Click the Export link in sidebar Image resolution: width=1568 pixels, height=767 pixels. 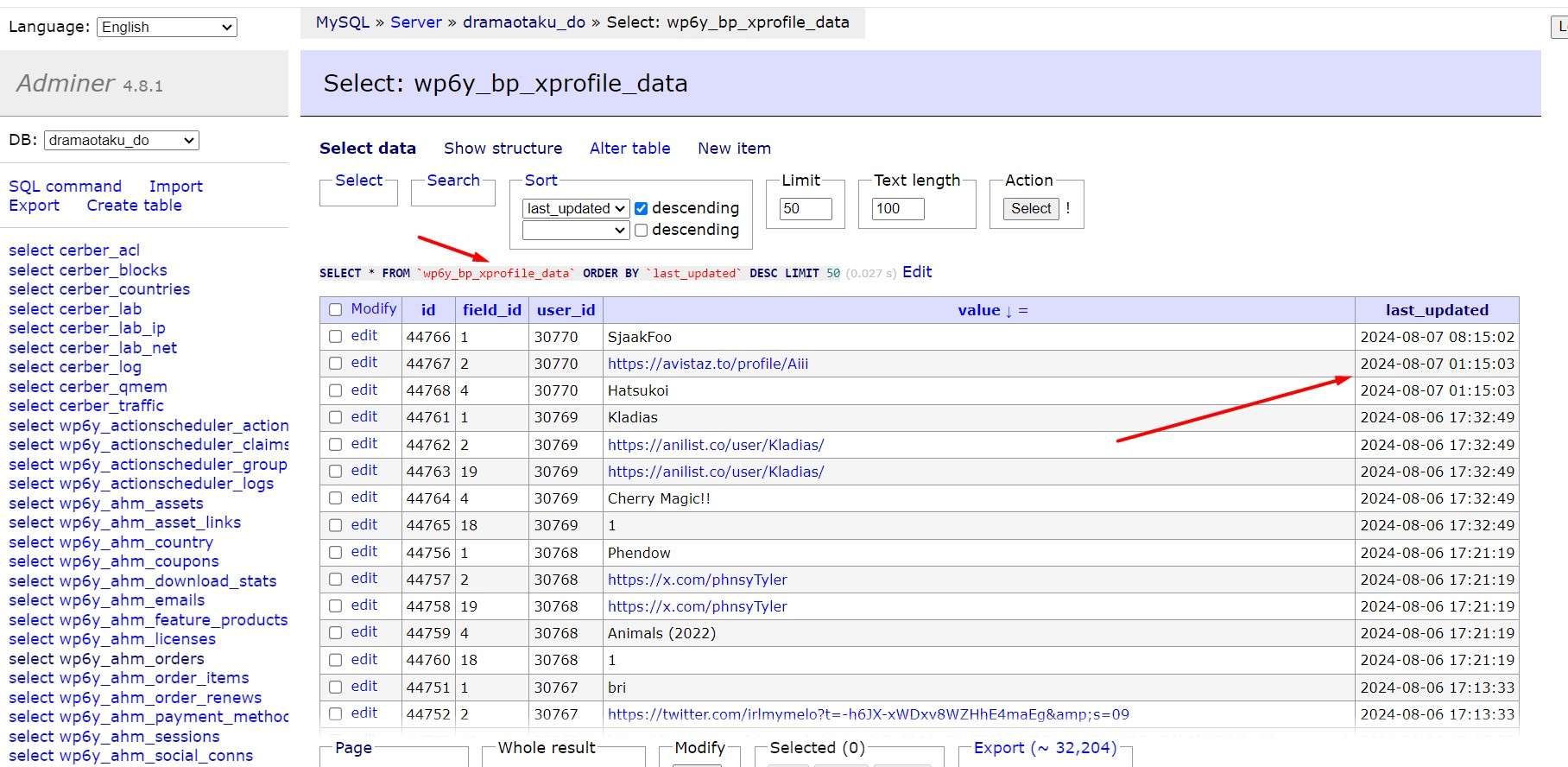click(34, 206)
